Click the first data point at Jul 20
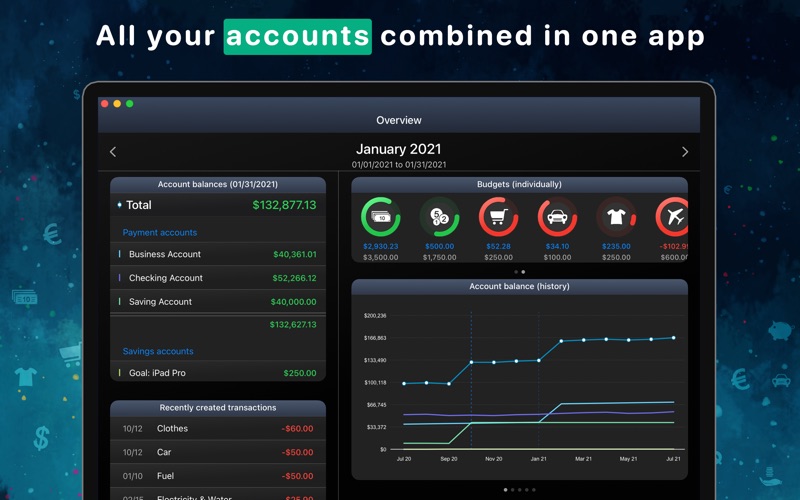Image resolution: width=800 pixels, height=500 pixels. [404, 384]
